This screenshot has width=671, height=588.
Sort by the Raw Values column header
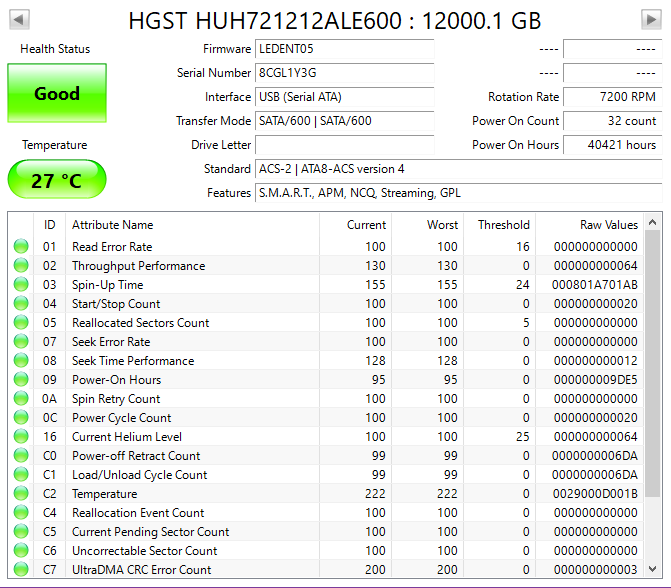click(x=608, y=225)
